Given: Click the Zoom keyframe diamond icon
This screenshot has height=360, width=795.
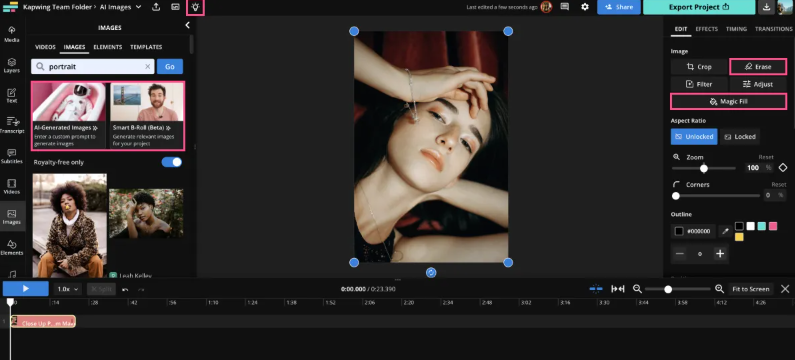Looking at the screenshot, I should pyautogui.click(x=783, y=167).
